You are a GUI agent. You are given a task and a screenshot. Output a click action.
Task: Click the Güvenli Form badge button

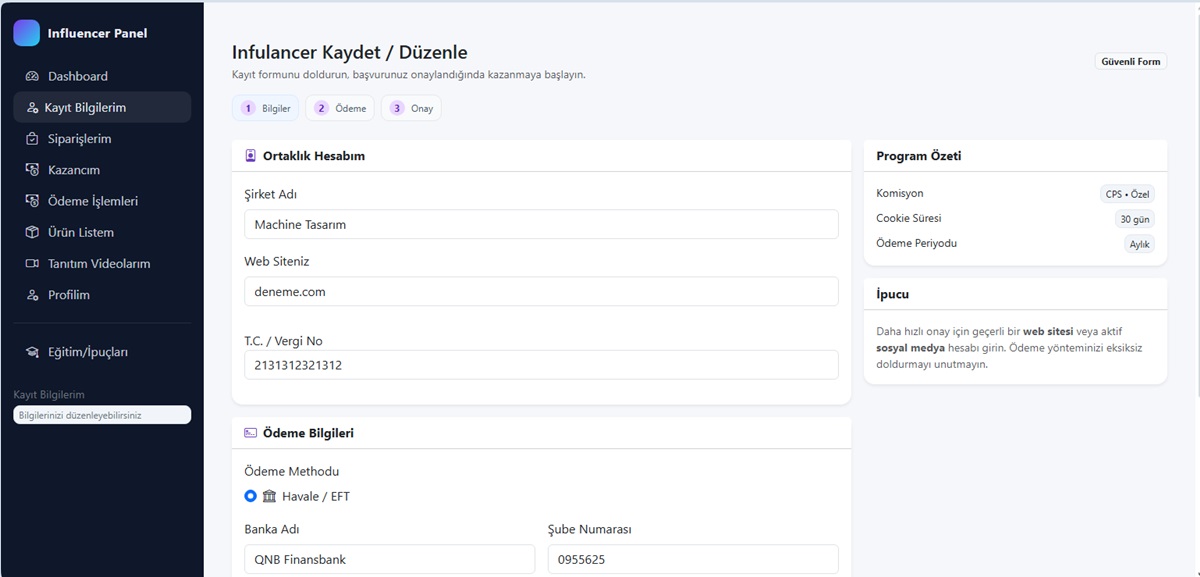pos(1130,61)
